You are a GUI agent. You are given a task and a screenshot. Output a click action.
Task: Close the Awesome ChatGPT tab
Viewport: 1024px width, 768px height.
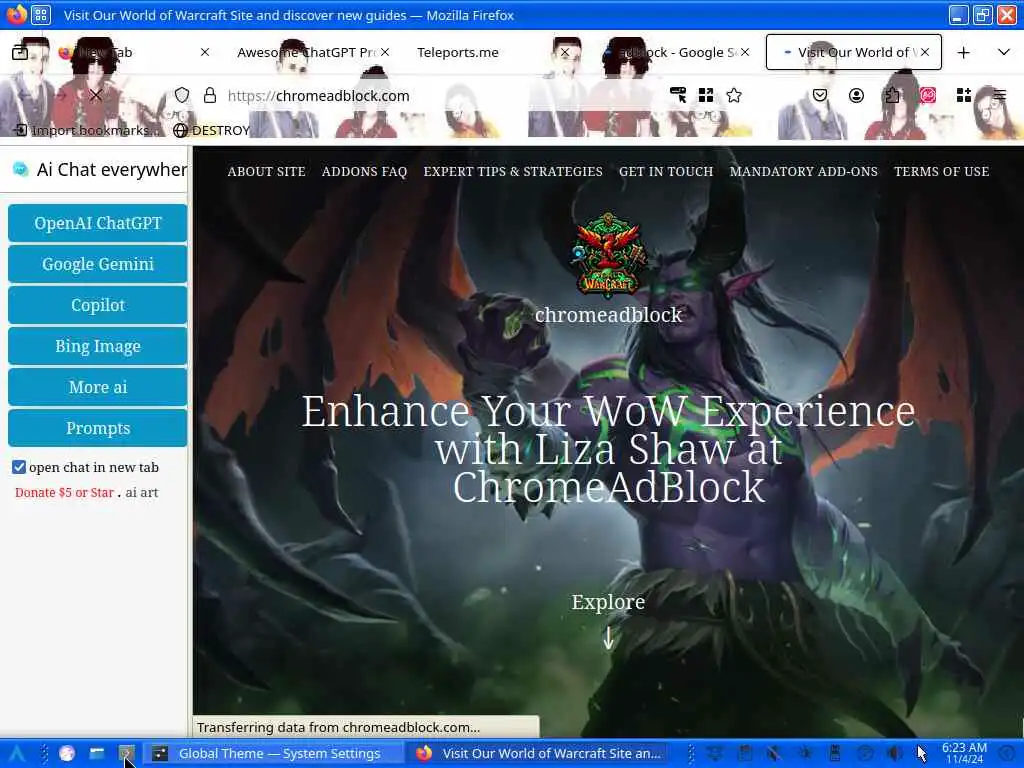[385, 52]
